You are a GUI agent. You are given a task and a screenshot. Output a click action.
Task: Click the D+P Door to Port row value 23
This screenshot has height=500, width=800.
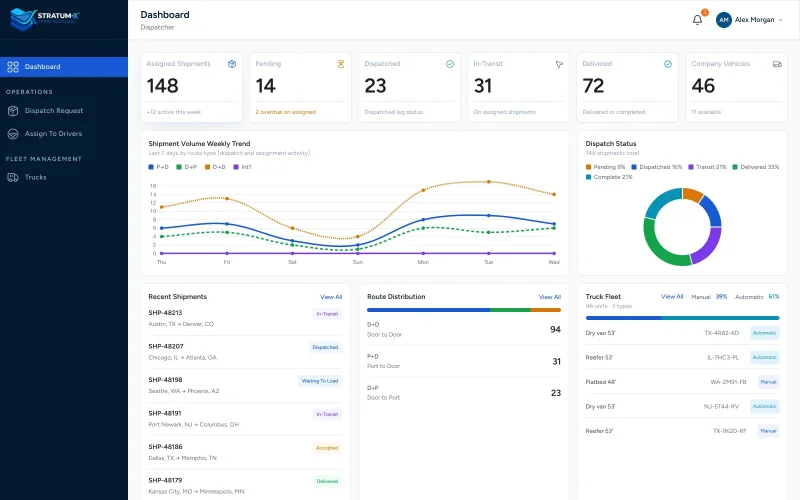click(x=556, y=393)
